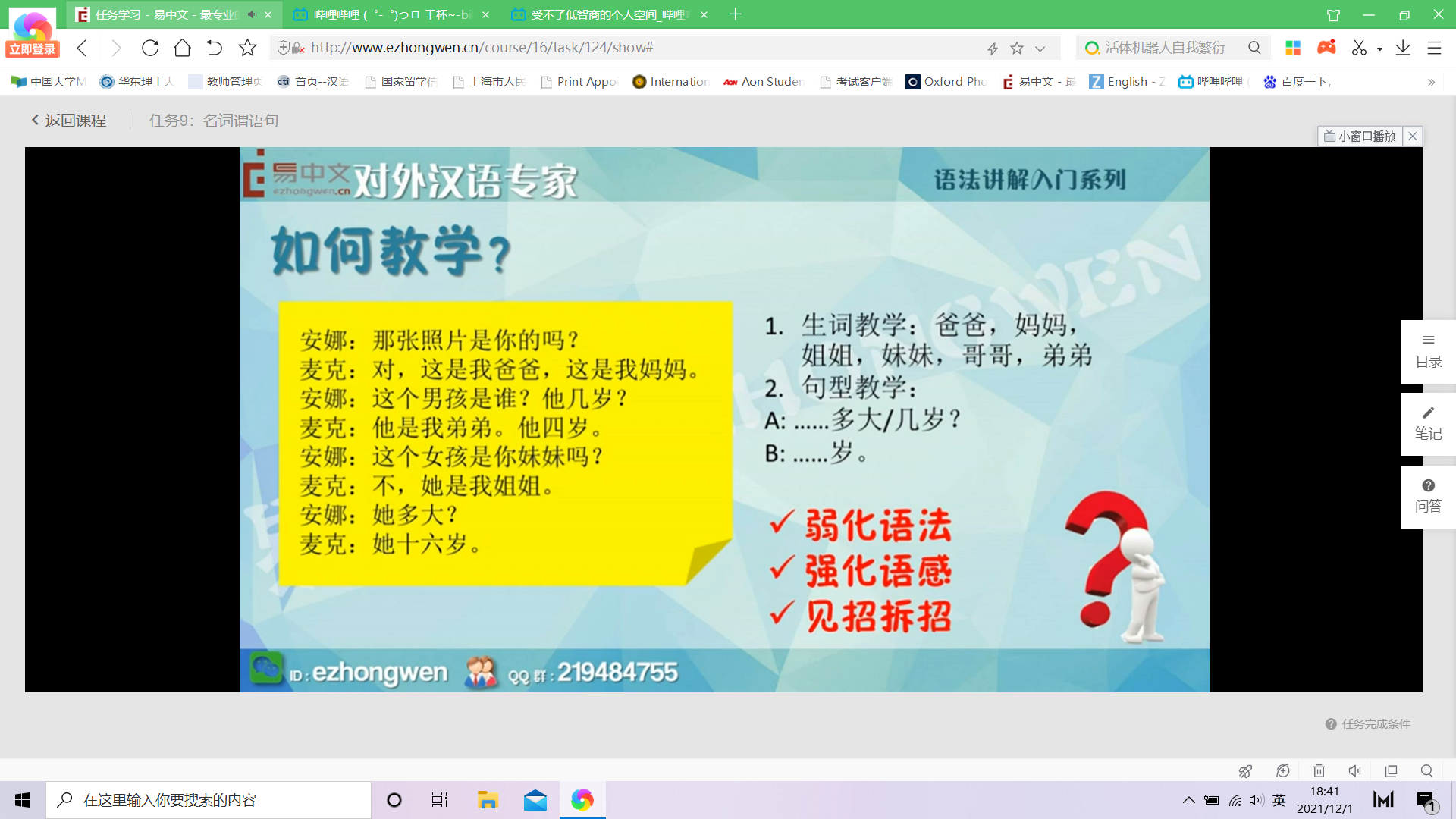Open the 问答 Q&A side panel
This screenshot has width=1456, height=819.
1428,496
